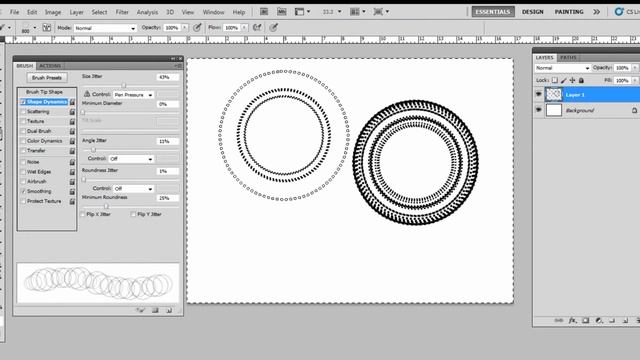Click lock image pixels brush icon
640x360 pixels.
[x=564, y=80]
